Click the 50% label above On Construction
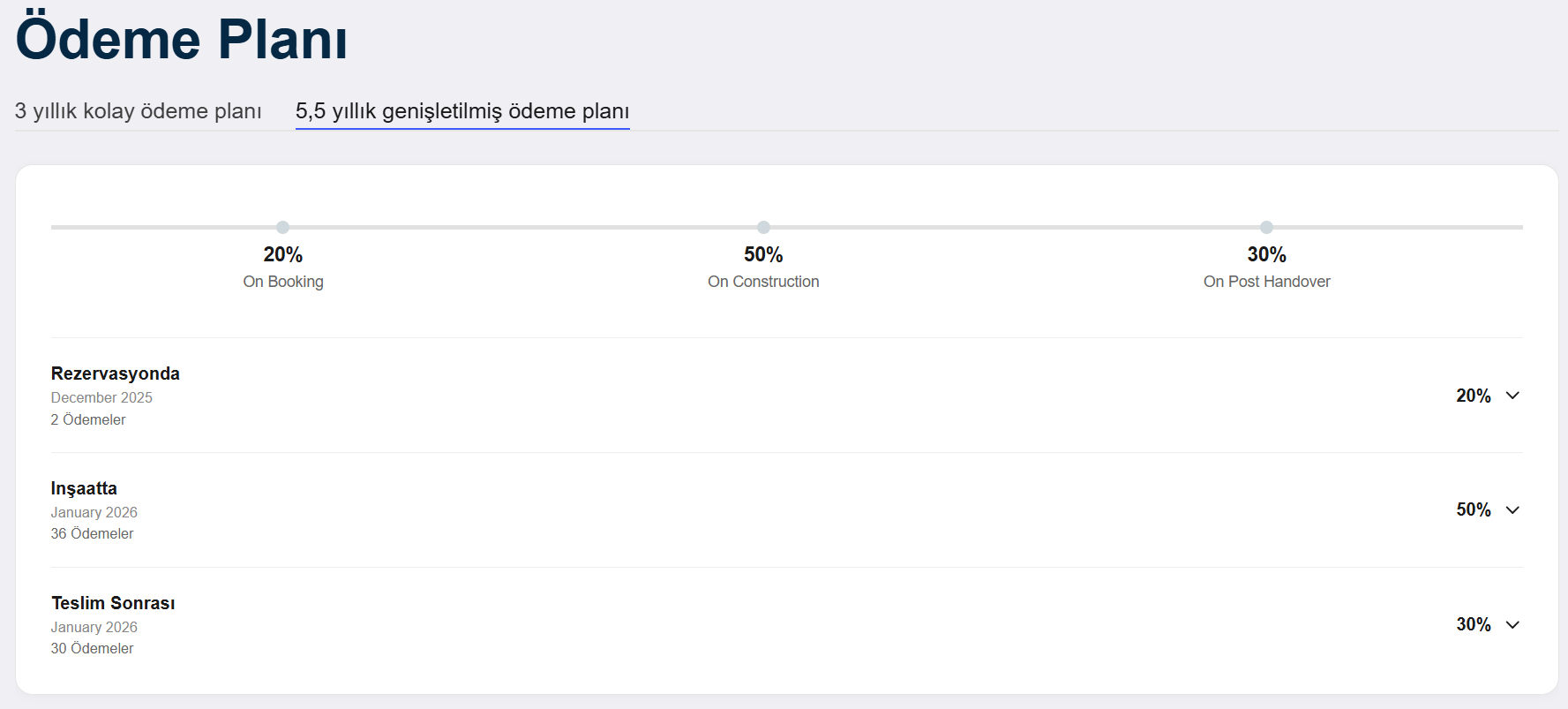Image resolution: width=1568 pixels, height=709 pixels. [x=763, y=255]
